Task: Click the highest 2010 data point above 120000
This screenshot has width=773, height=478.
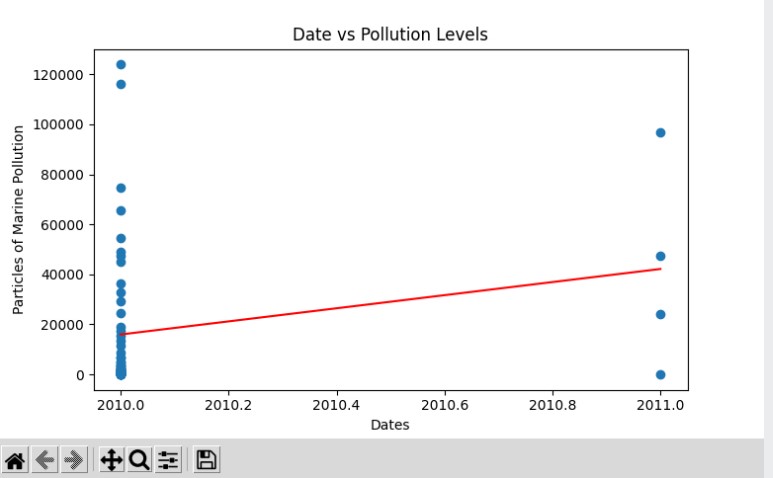Action: pos(121,65)
